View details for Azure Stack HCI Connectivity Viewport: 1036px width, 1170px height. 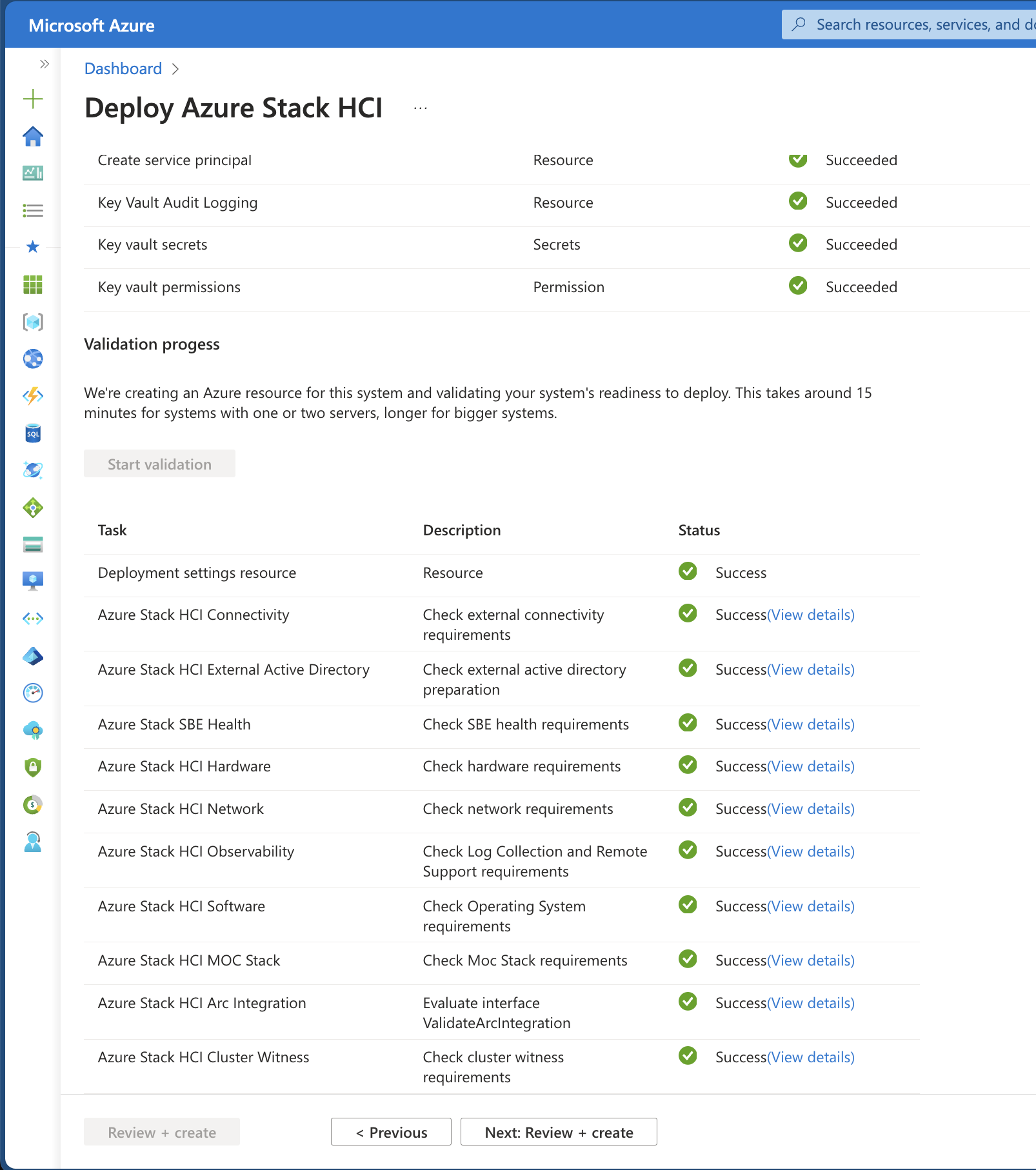click(x=811, y=615)
